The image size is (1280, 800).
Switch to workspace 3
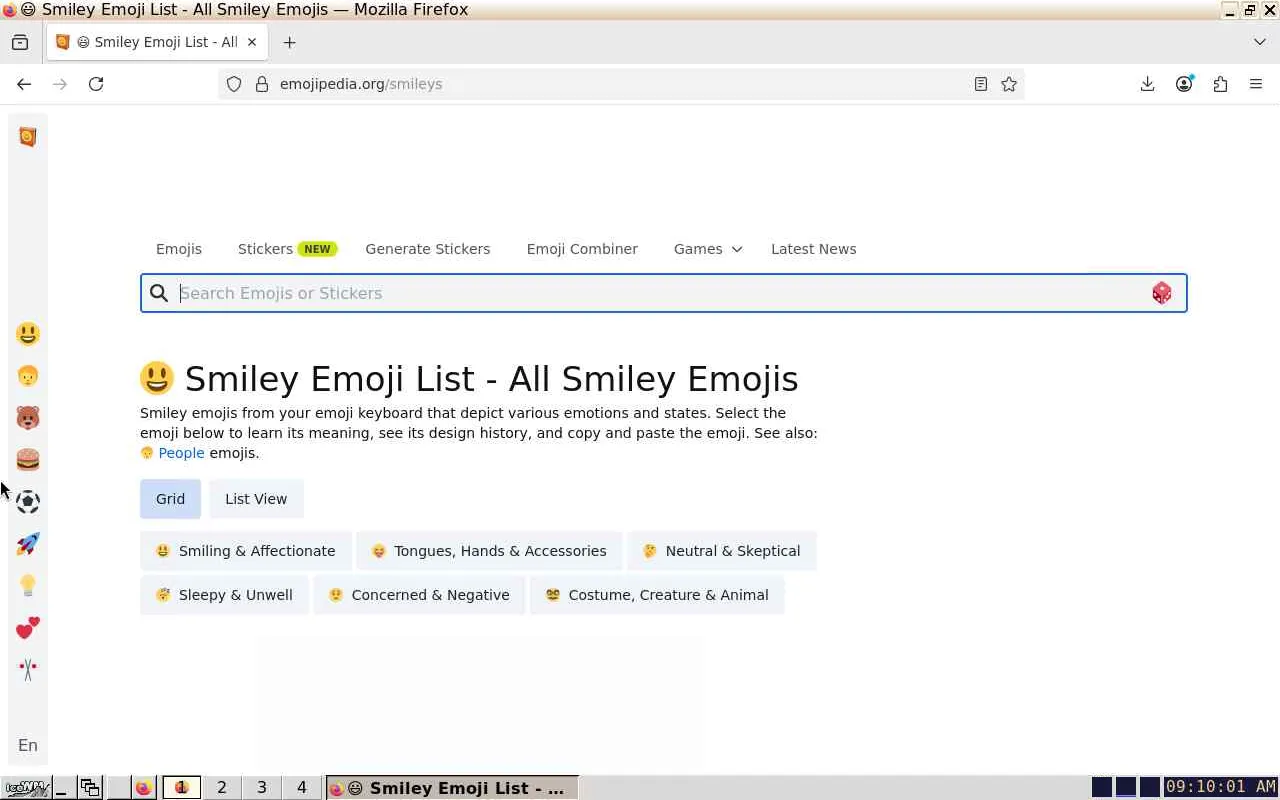[262, 788]
